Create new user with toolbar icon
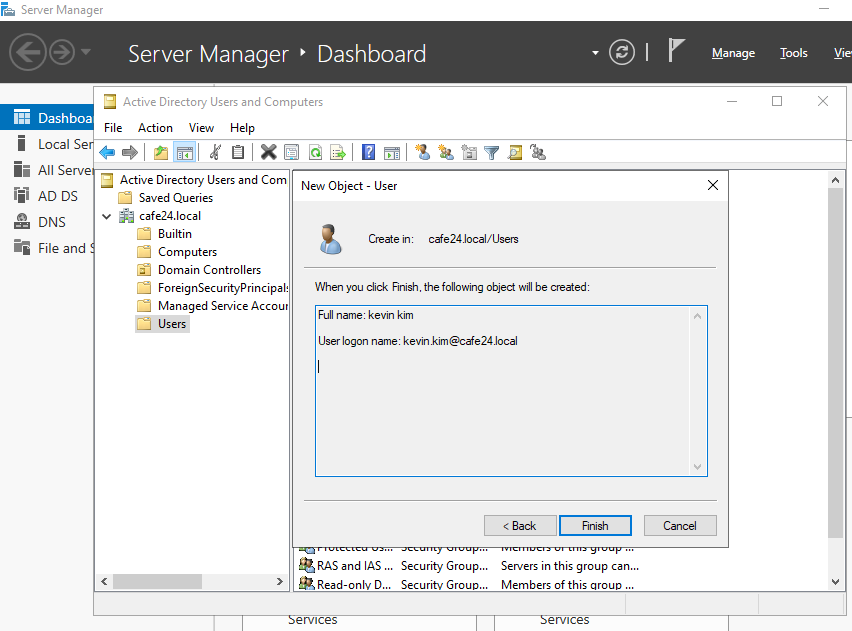852x631 pixels. pos(423,152)
